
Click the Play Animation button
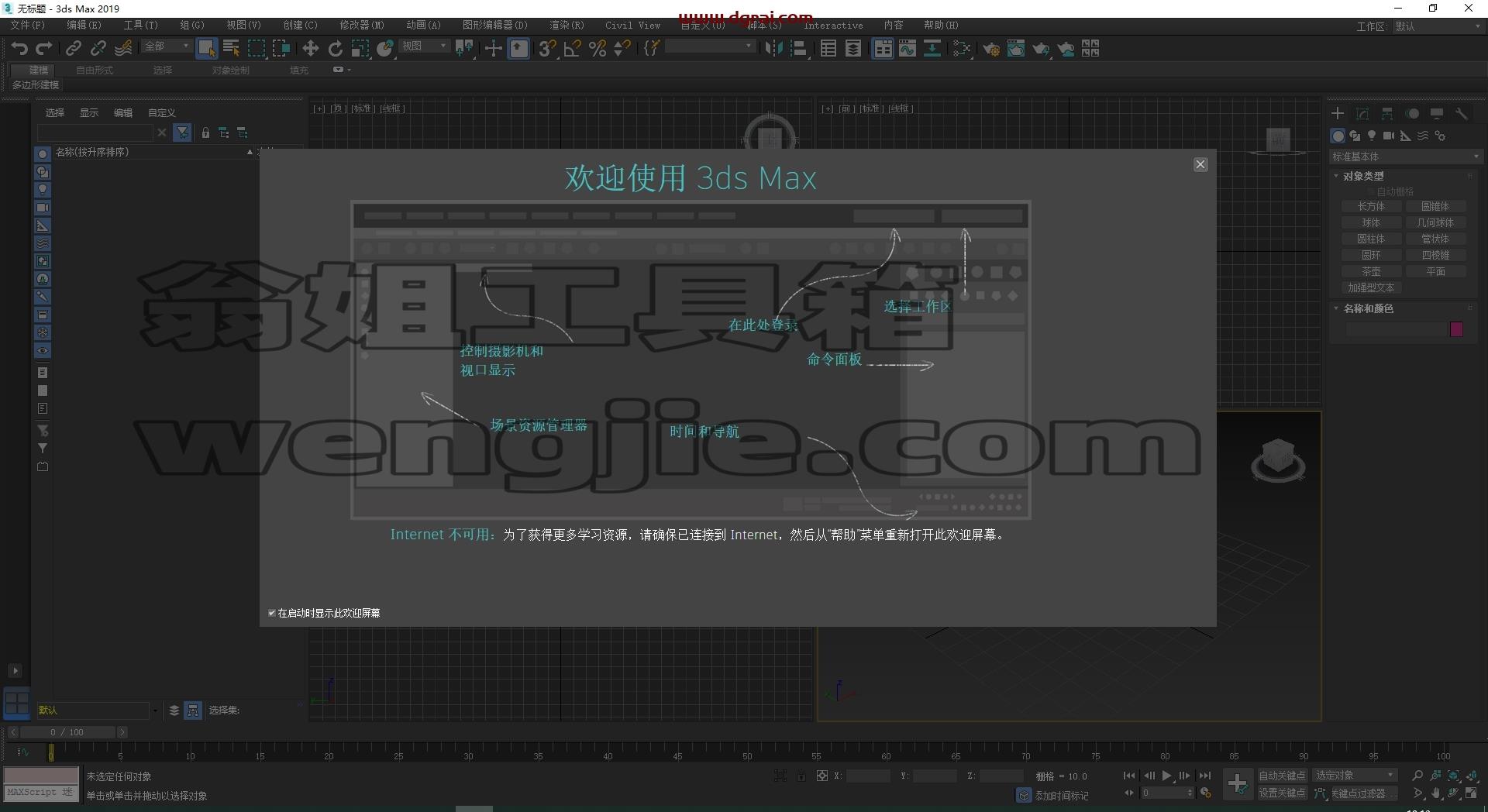pos(1166,776)
